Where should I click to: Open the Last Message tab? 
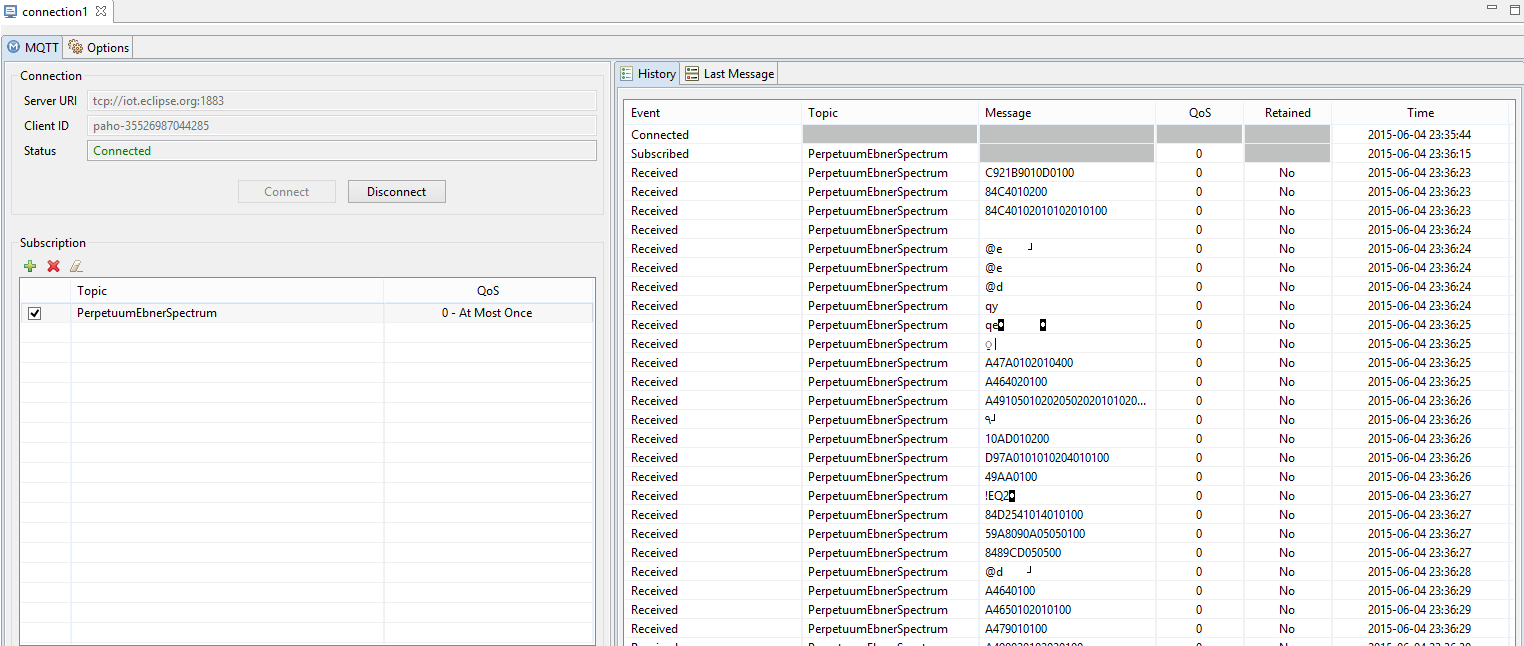point(729,74)
